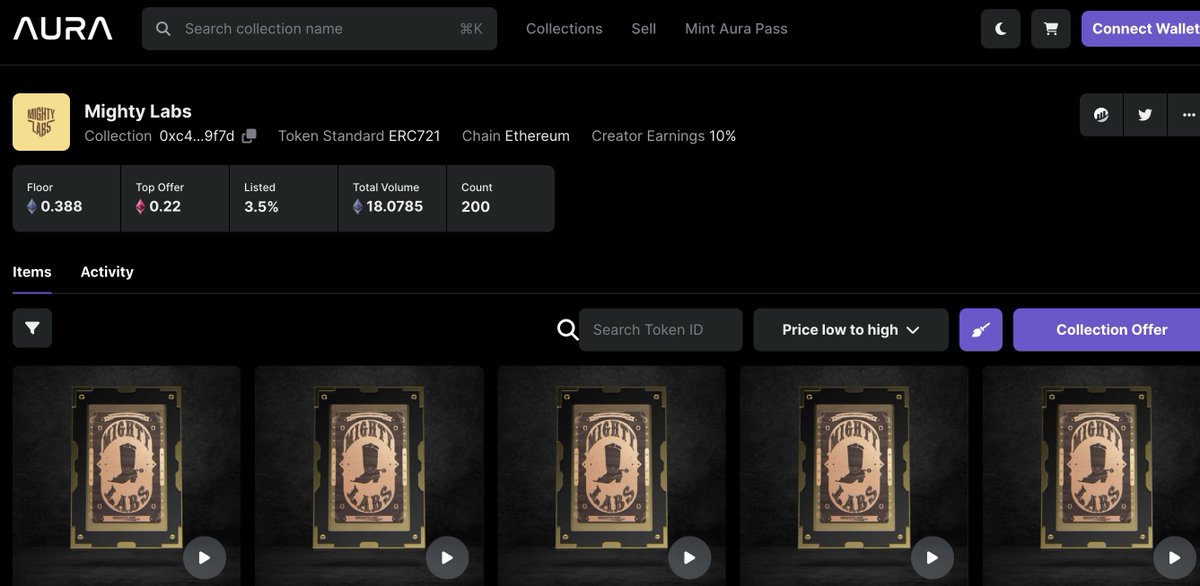Viewport: 1200px width, 586px height.
Task: Click Collection Offer button
Action: click(1107, 330)
